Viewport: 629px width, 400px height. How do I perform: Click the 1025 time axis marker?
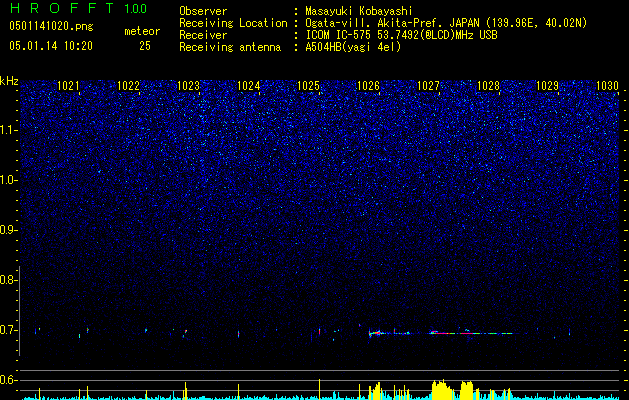[x=308, y=85]
